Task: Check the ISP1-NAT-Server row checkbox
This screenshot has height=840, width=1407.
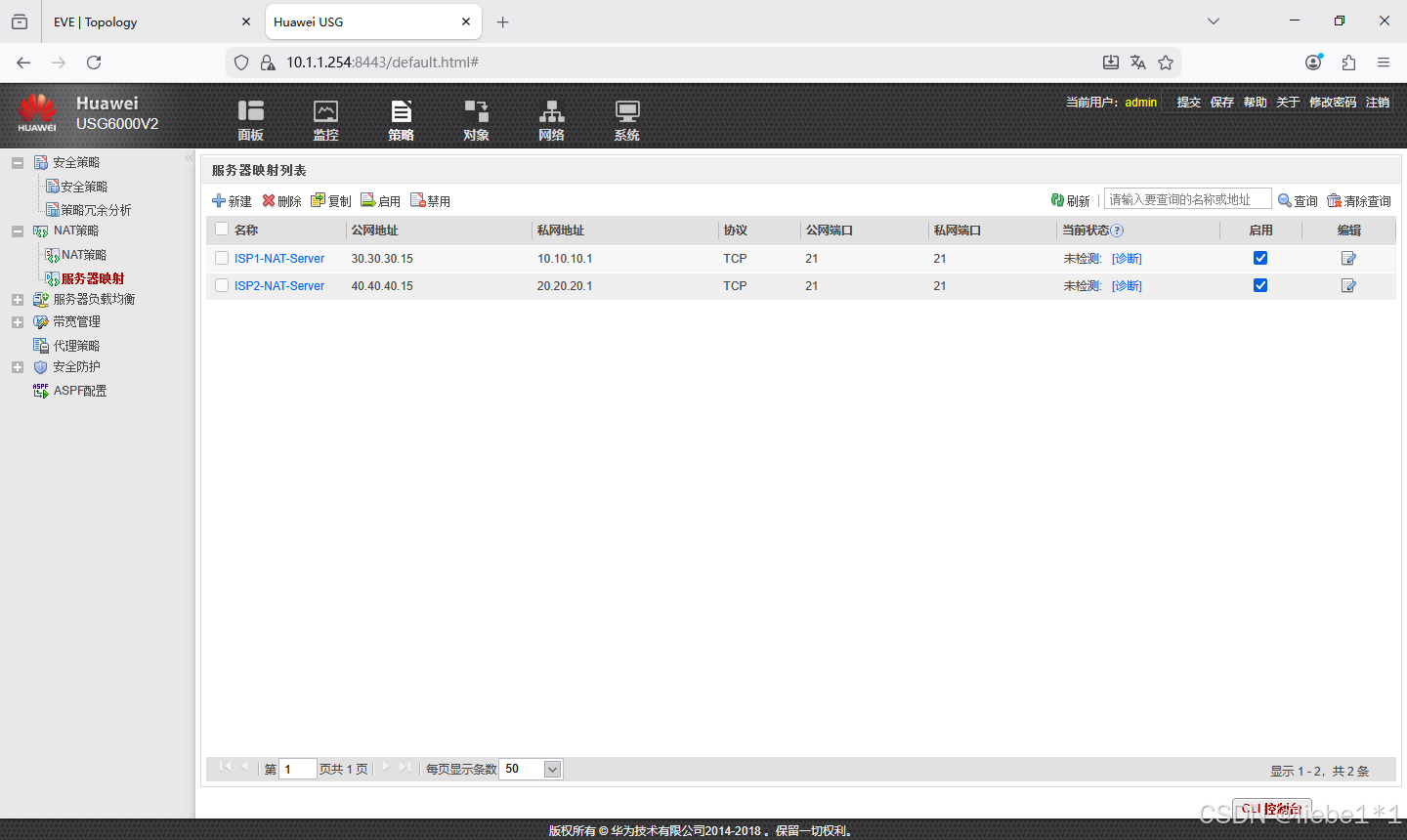Action: pyautogui.click(x=222, y=258)
